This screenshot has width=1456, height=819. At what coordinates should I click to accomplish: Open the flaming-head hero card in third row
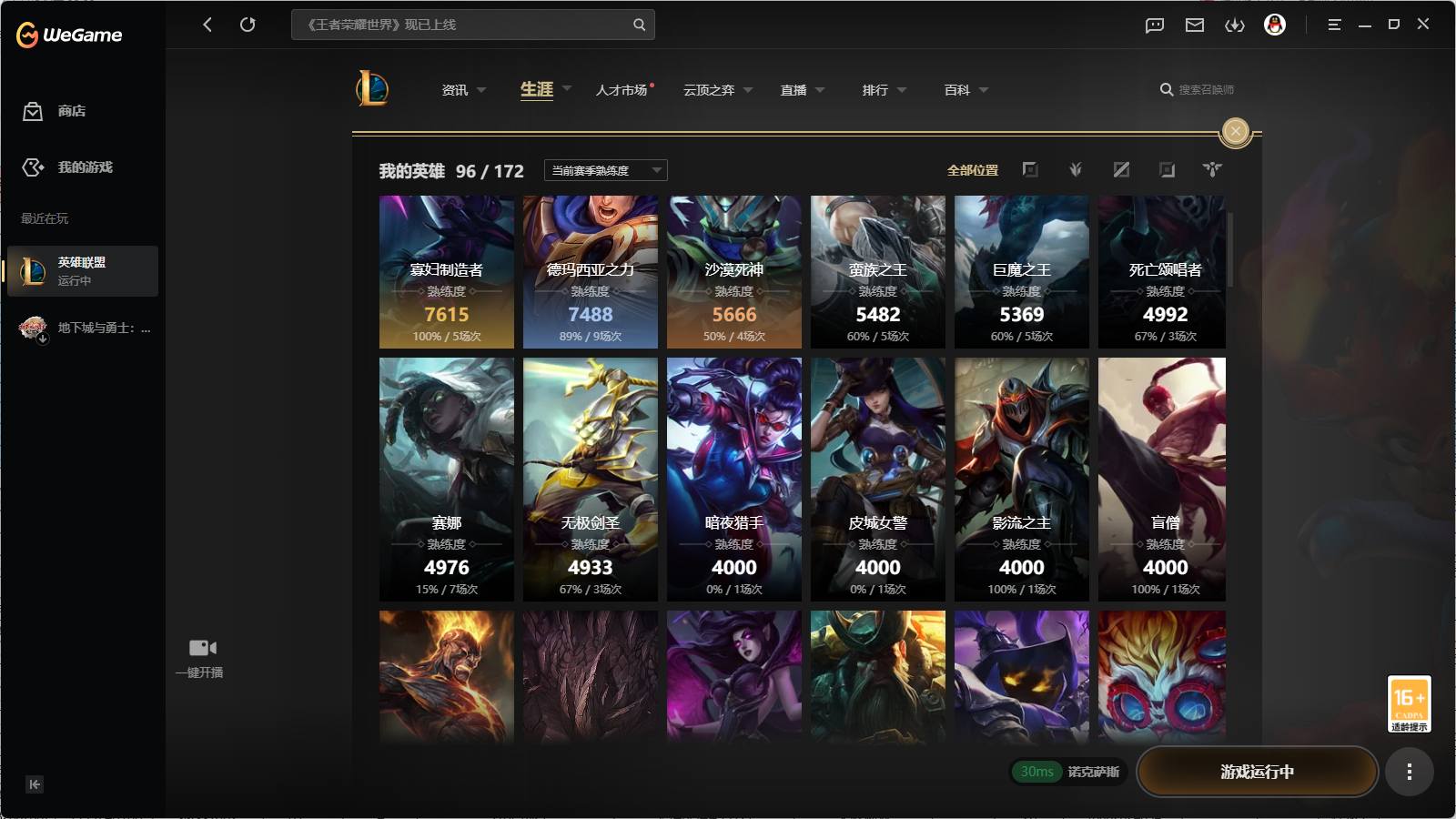tap(447, 678)
